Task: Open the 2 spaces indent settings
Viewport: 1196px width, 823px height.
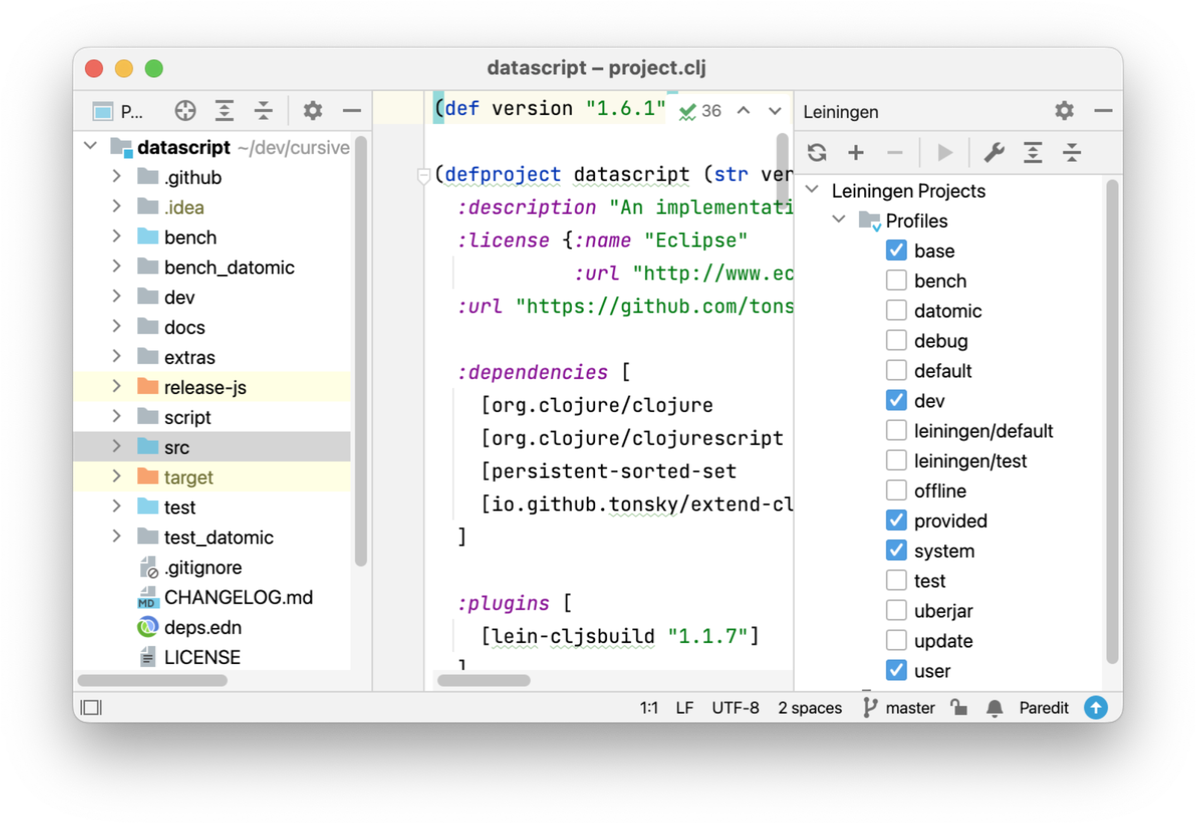Action: [809, 708]
